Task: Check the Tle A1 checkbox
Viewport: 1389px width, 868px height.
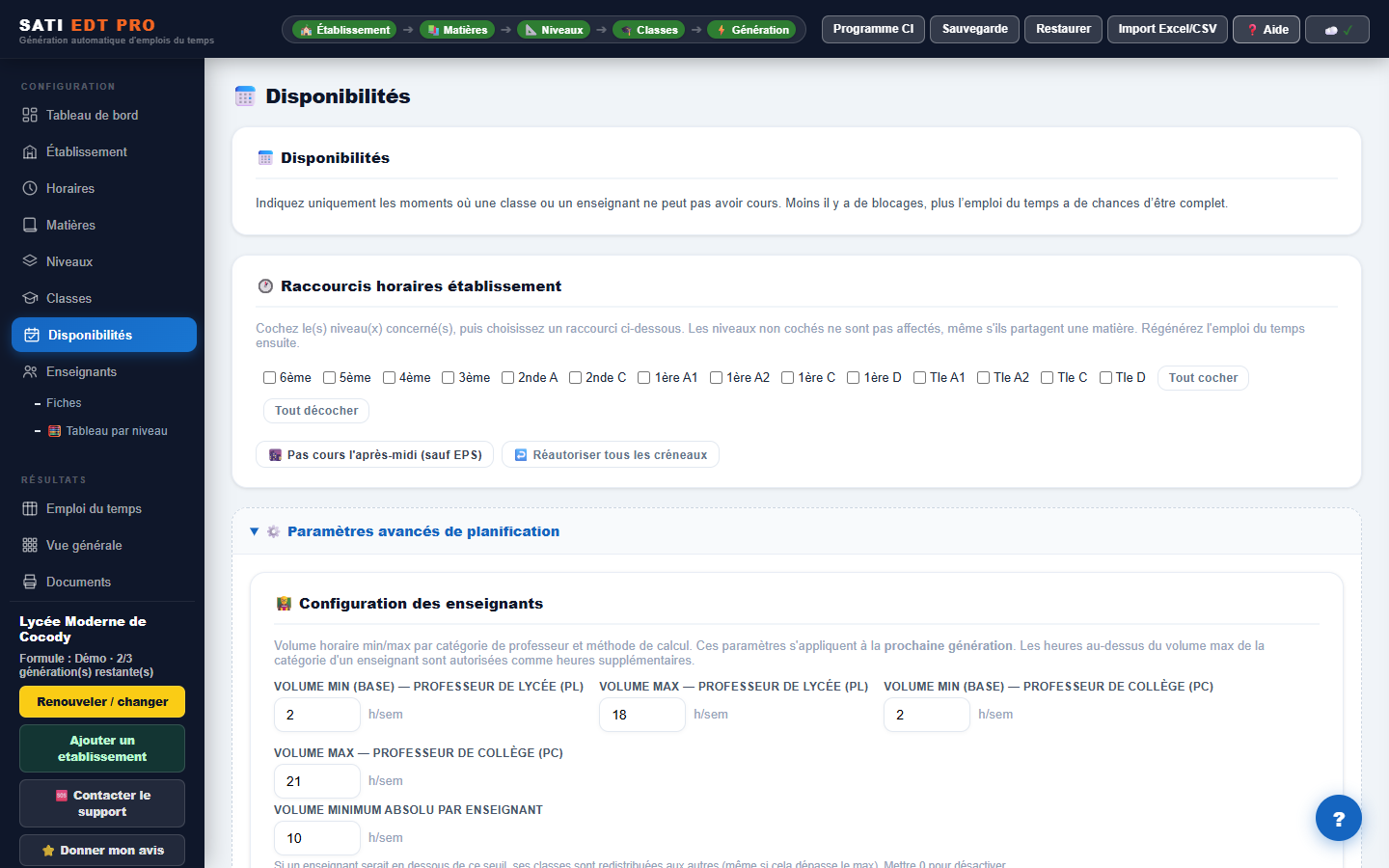Action: 920,377
